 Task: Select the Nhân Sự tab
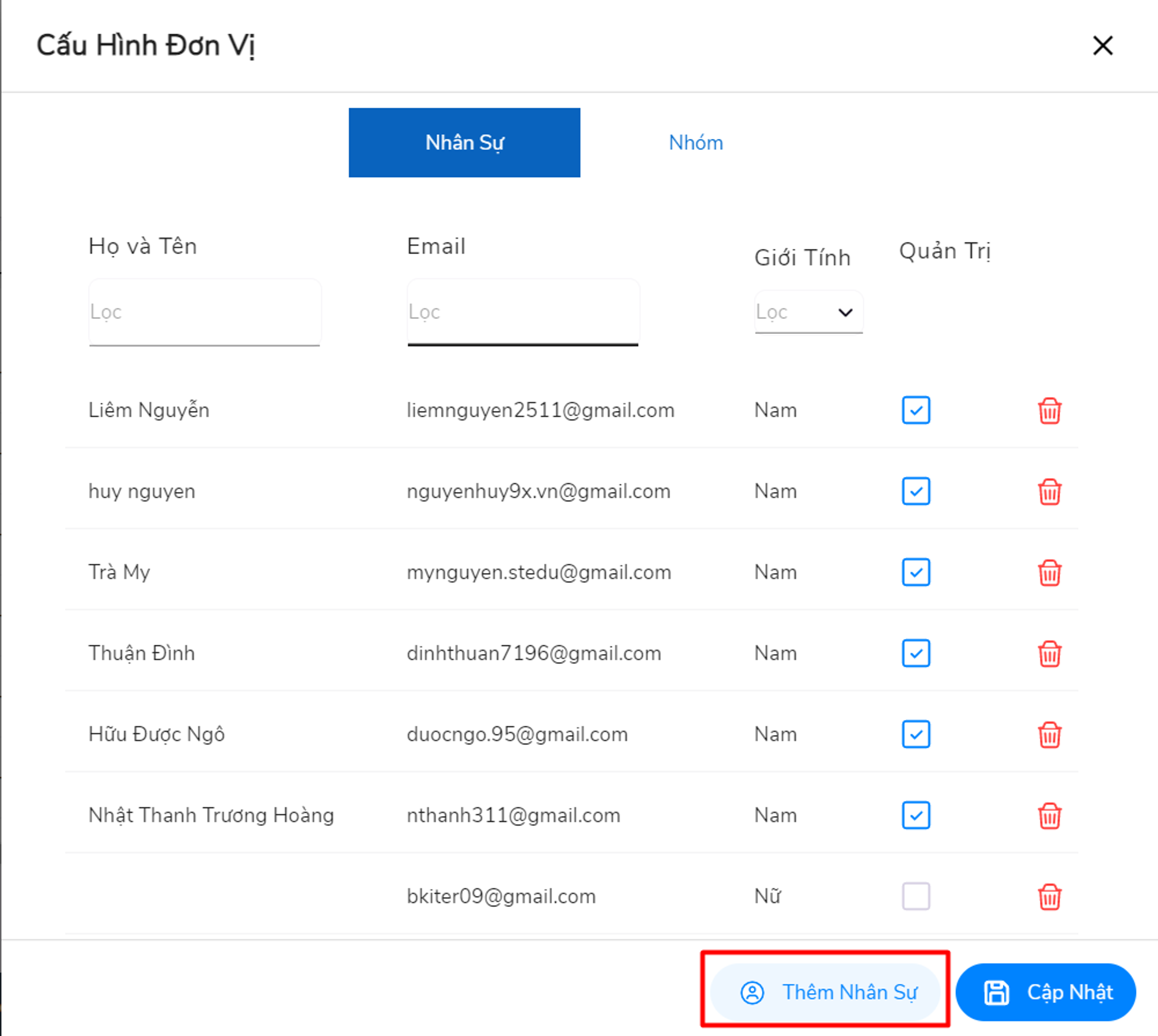(x=464, y=142)
